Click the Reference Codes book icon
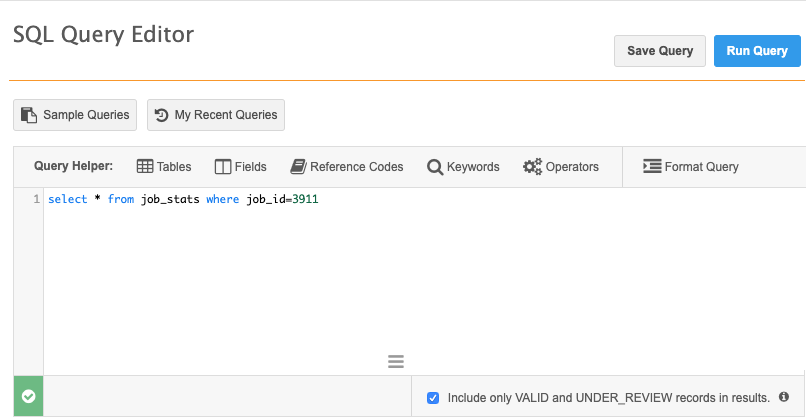This screenshot has width=806, height=419. (x=298, y=167)
